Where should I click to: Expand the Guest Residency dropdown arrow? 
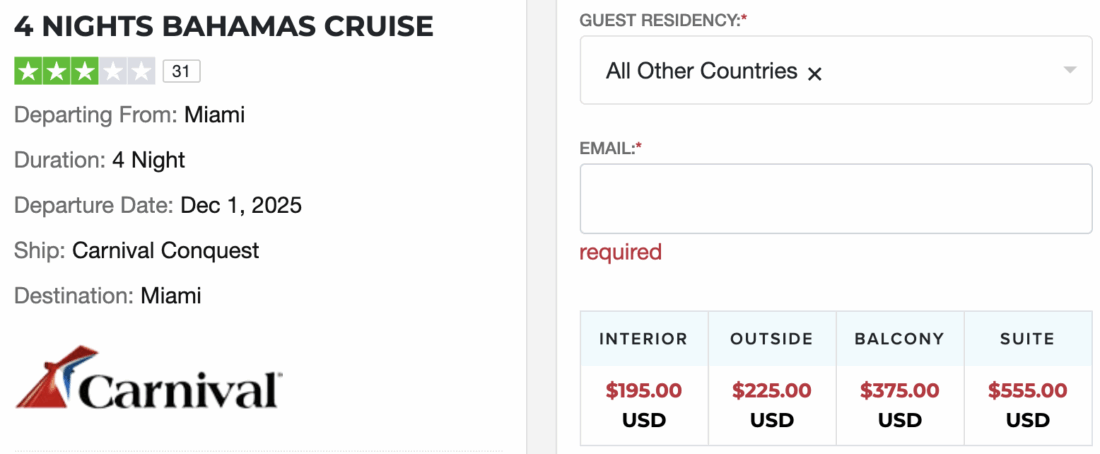tap(1069, 71)
